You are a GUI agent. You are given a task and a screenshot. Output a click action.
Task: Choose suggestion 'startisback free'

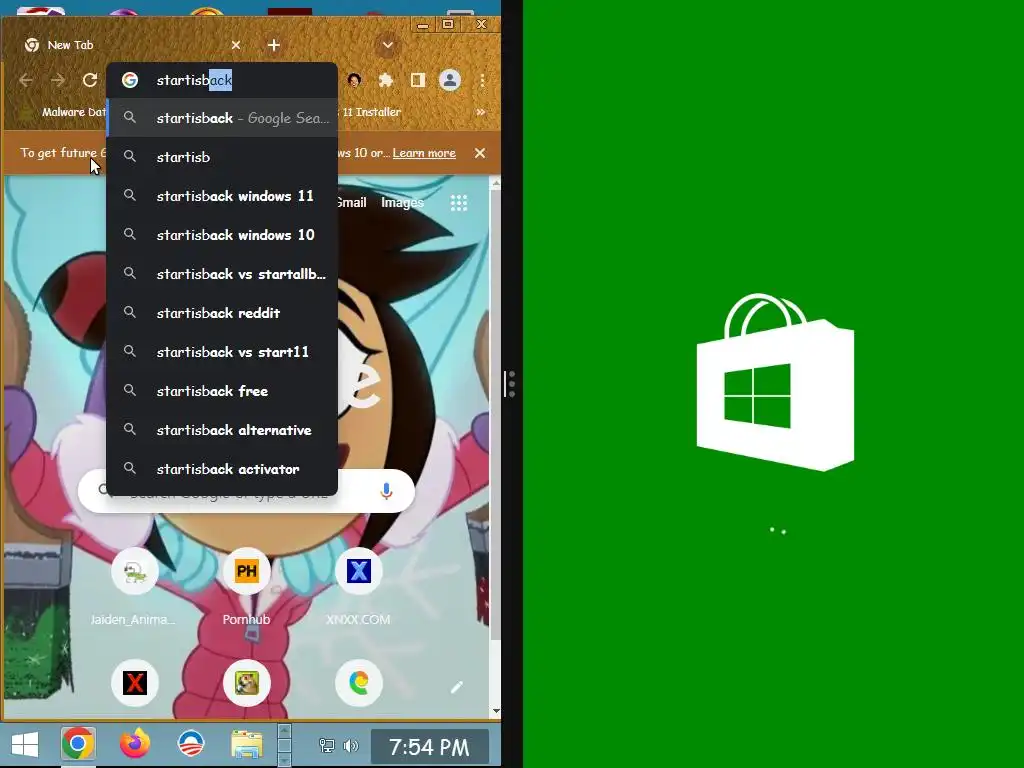(222, 391)
